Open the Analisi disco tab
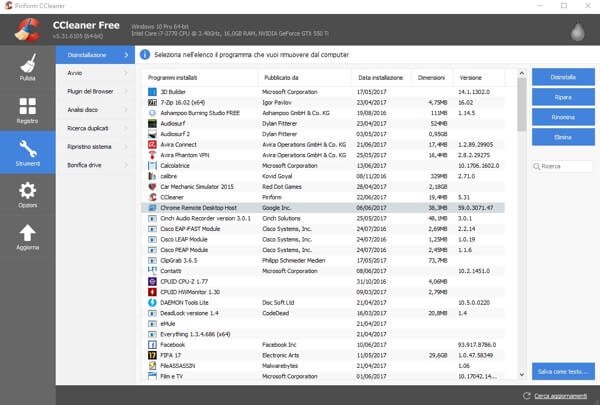 pos(95,110)
